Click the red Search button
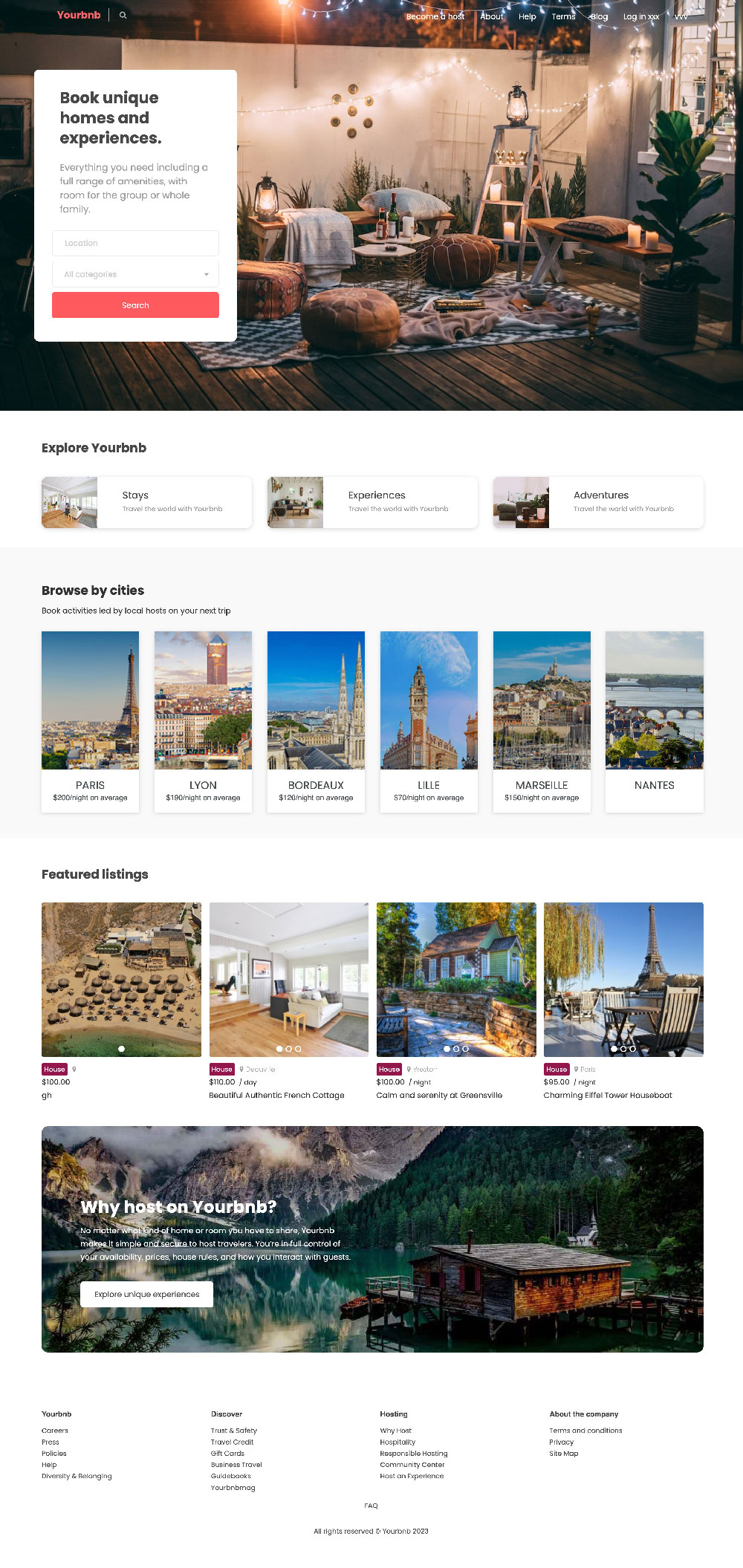The width and height of the screenshot is (743, 1568). coord(135,305)
